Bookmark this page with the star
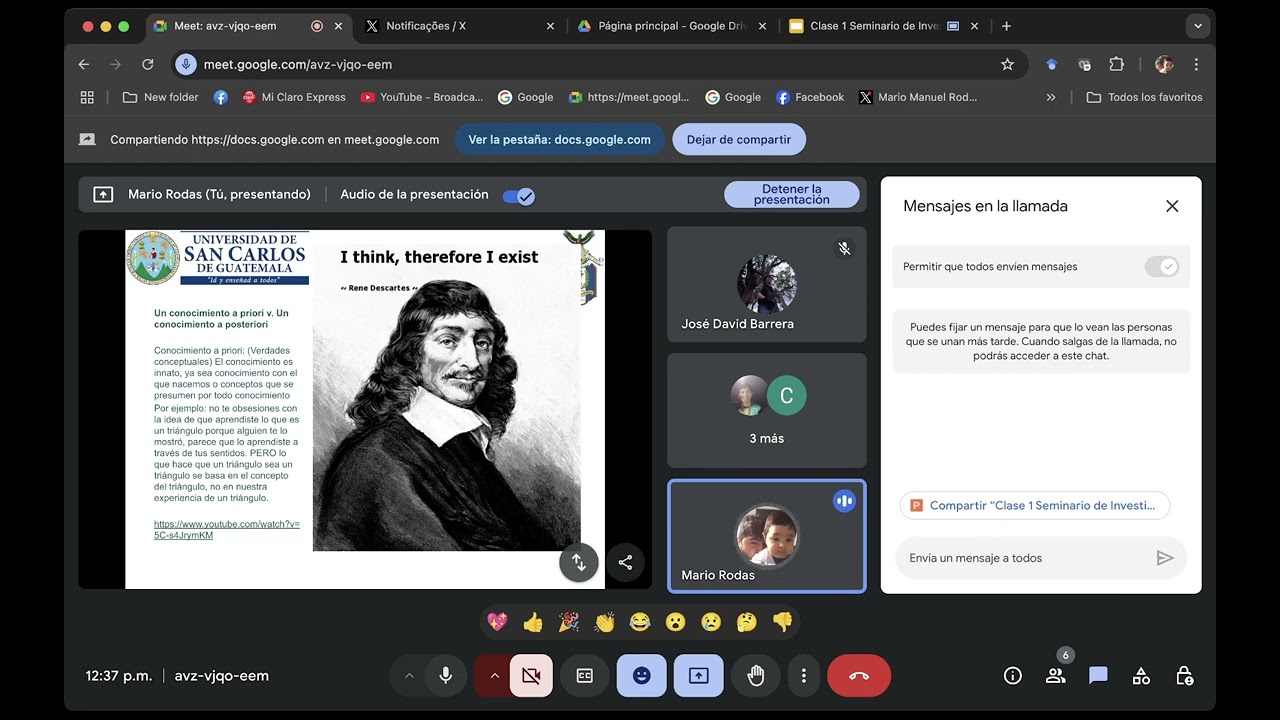1280x720 pixels. coord(1007,64)
